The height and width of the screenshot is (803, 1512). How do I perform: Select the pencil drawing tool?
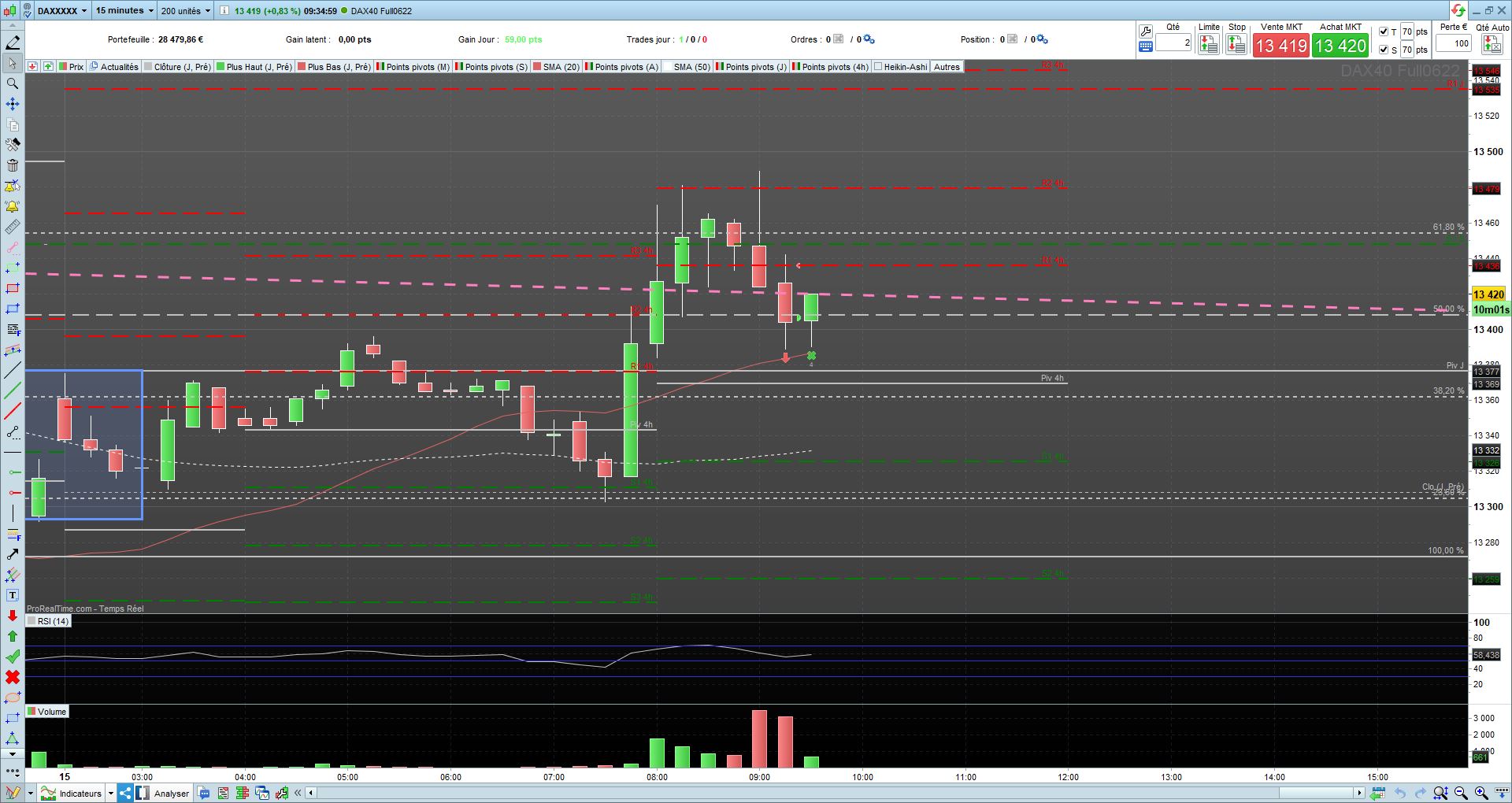pos(13,43)
